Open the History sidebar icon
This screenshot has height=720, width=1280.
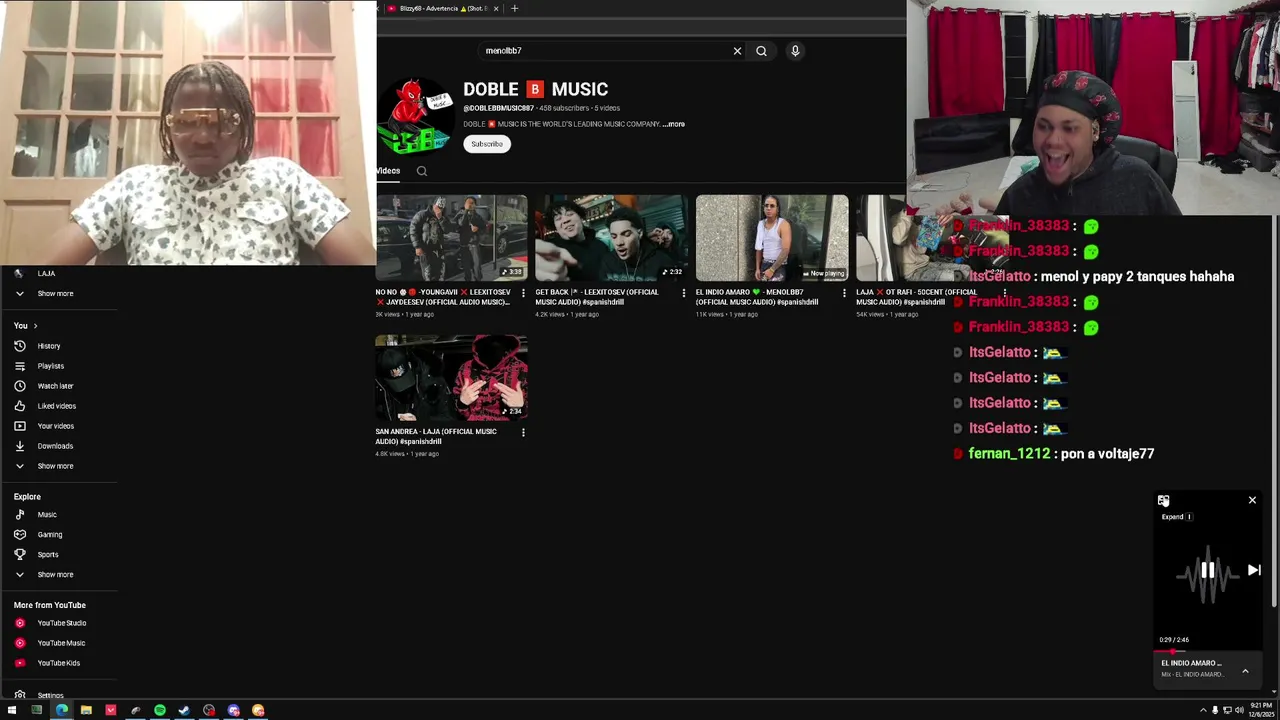[x=19, y=346]
